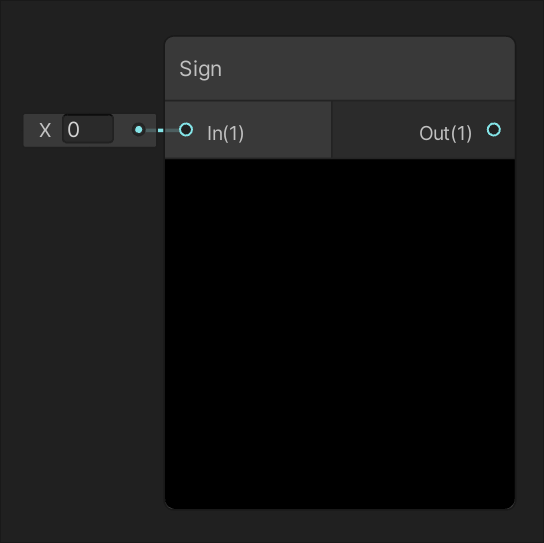Click the In(1) input port circle
The image size is (544, 543).
[186, 130]
